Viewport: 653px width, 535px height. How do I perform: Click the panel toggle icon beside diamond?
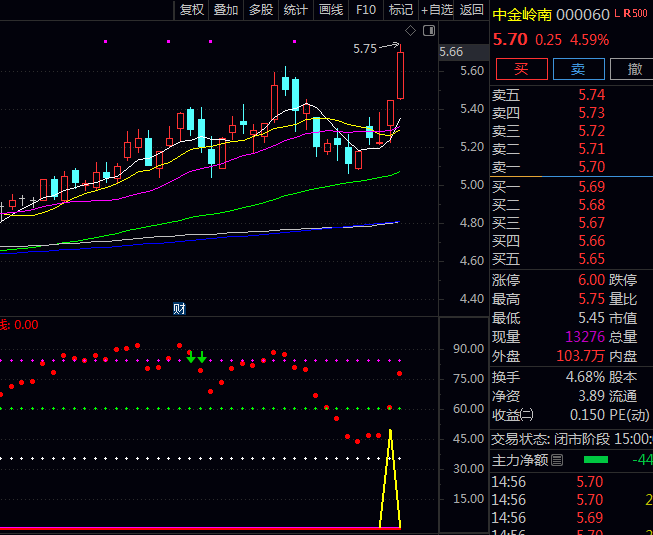429,31
